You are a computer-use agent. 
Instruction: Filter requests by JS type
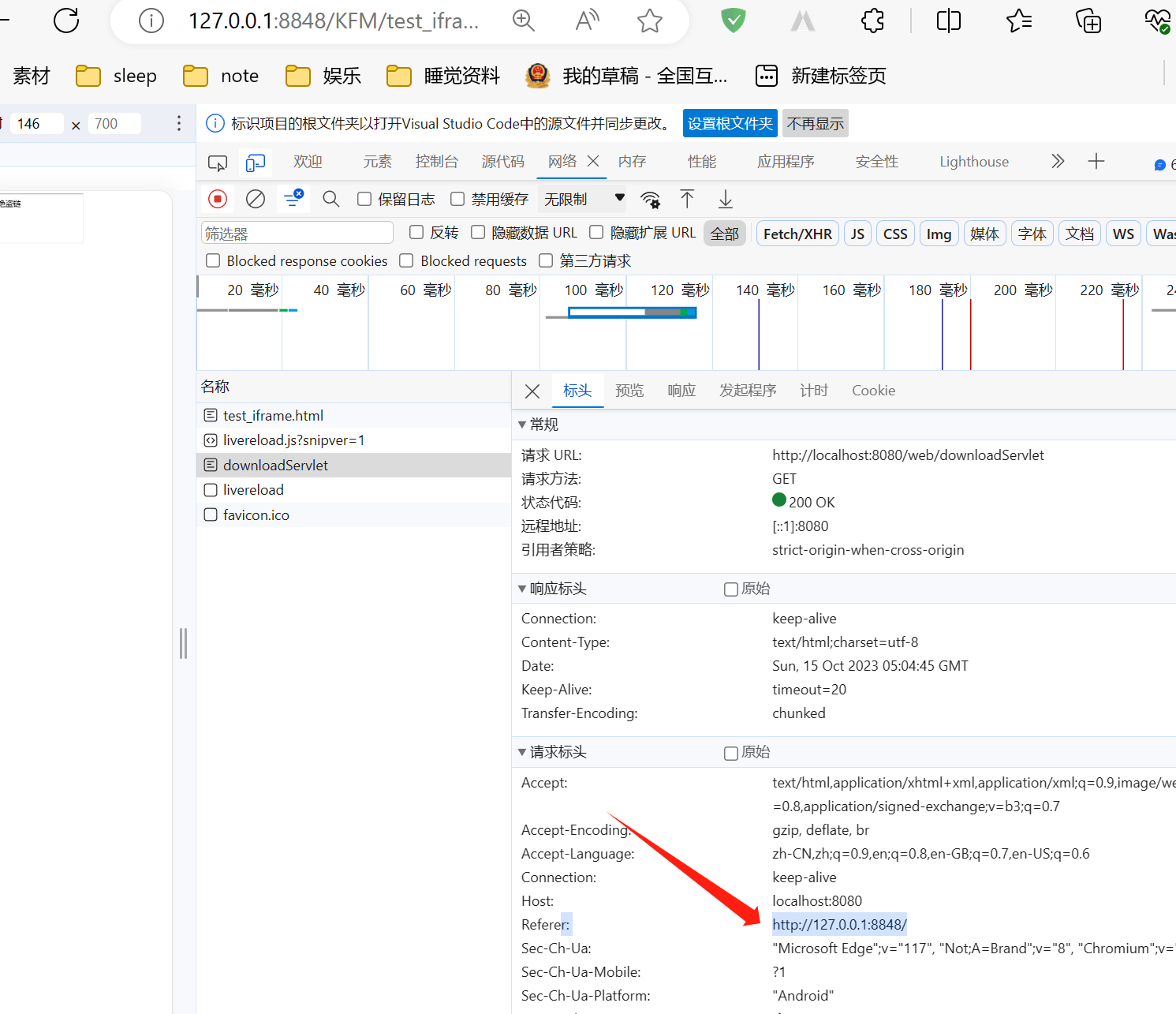pyautogui.click(x=857, y=234)
